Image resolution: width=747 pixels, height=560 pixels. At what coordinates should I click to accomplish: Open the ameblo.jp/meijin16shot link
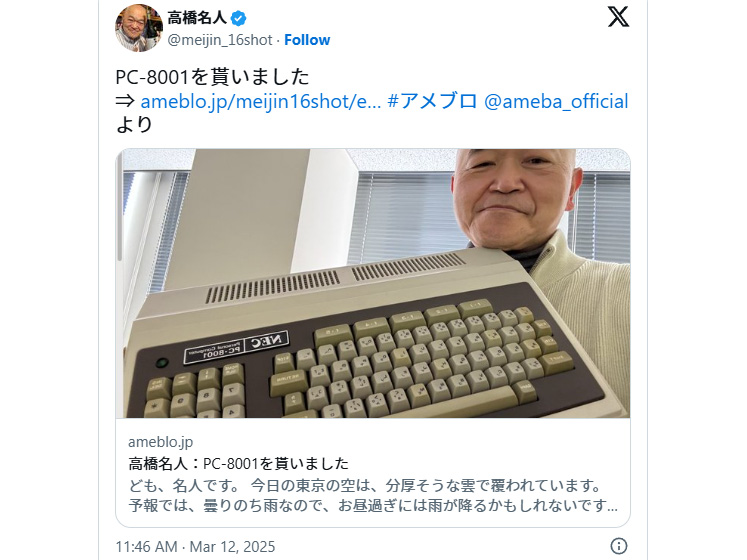[261, 102]
